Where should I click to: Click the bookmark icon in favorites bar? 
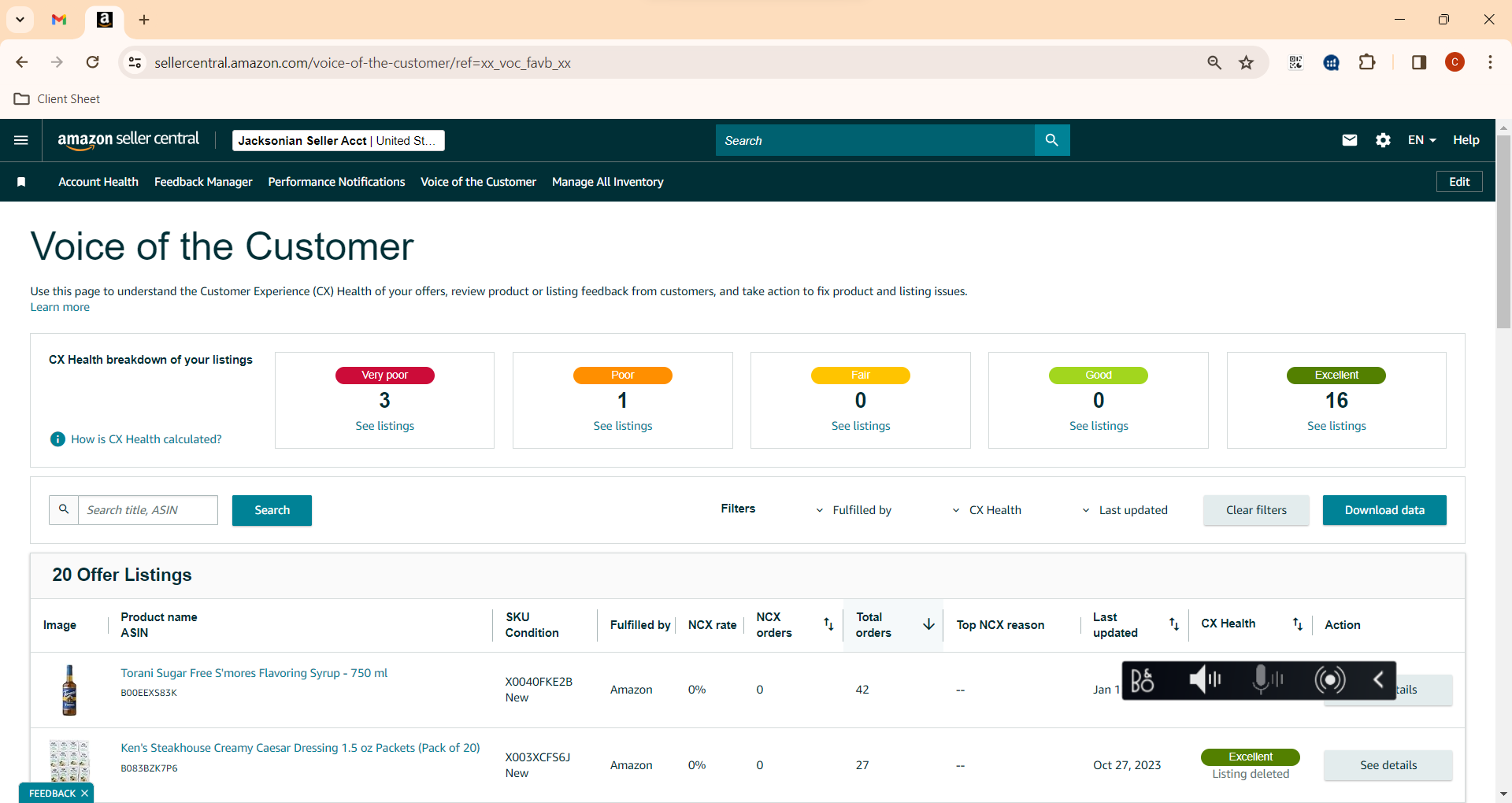point(21,182)
